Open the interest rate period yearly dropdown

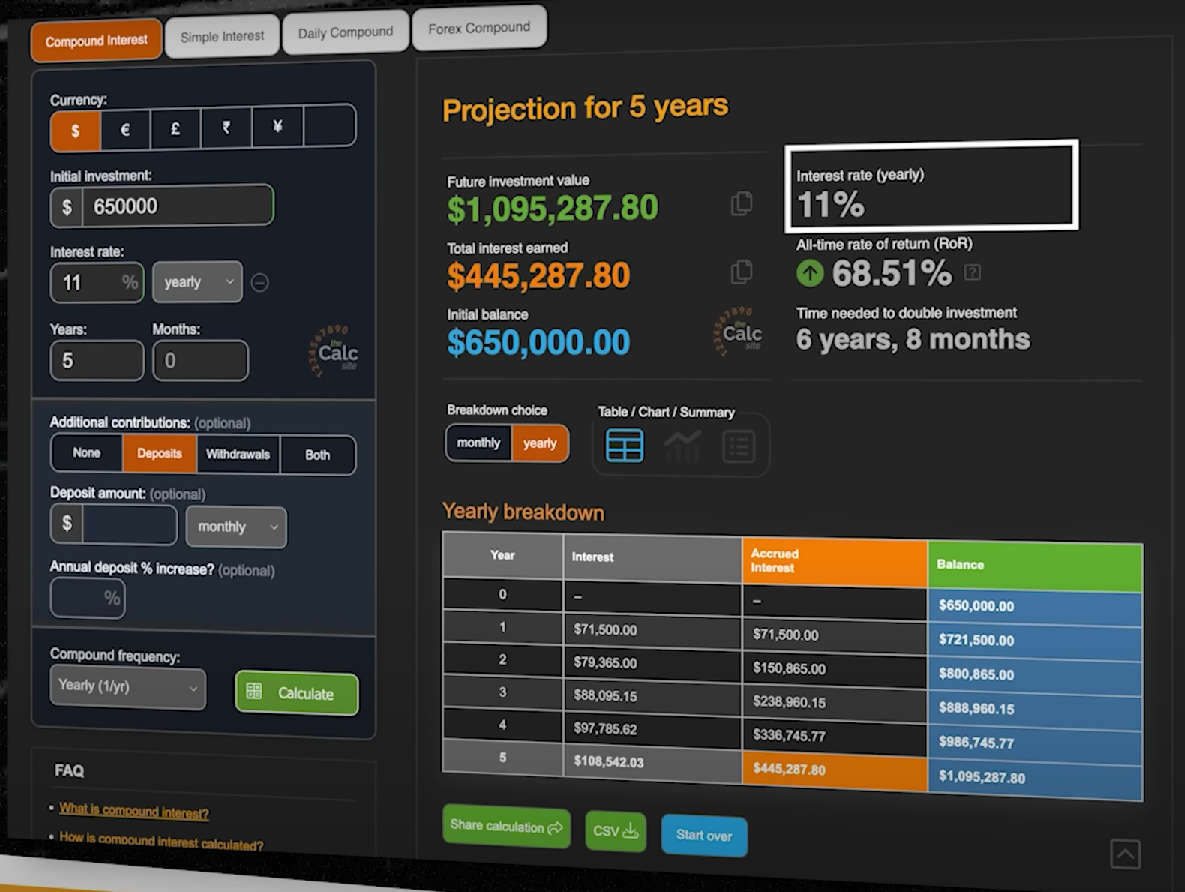click(197, 282)
